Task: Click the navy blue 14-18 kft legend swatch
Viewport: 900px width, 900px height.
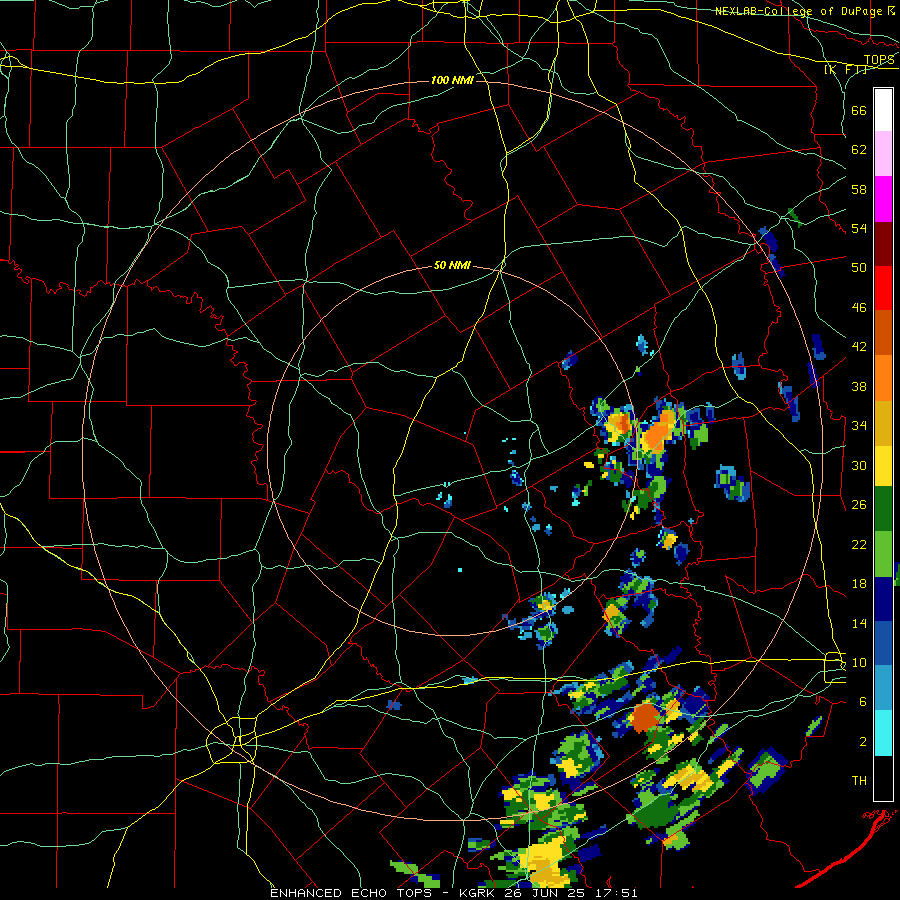Action: point(883,599)
